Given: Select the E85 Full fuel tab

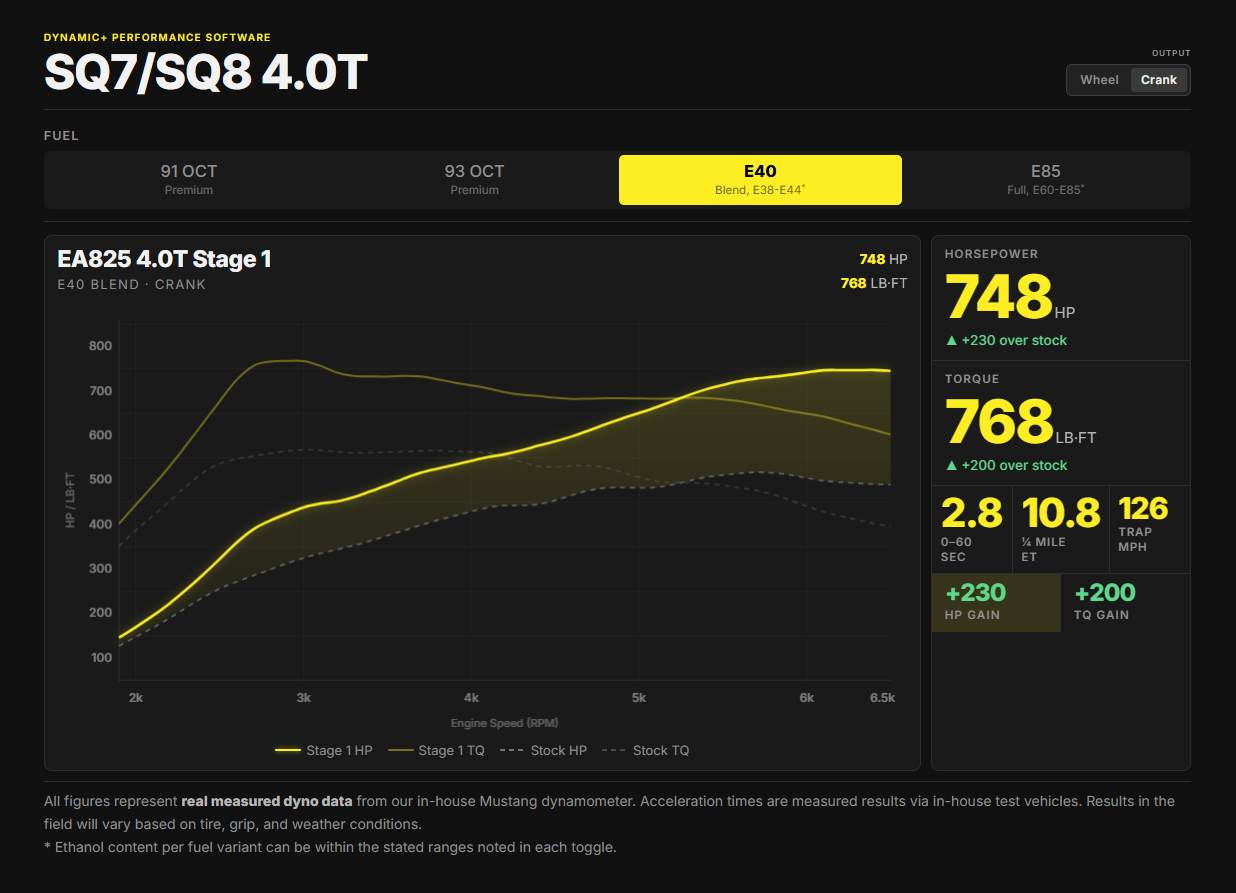Looking at the screenshot, I should pos(1046,180).
